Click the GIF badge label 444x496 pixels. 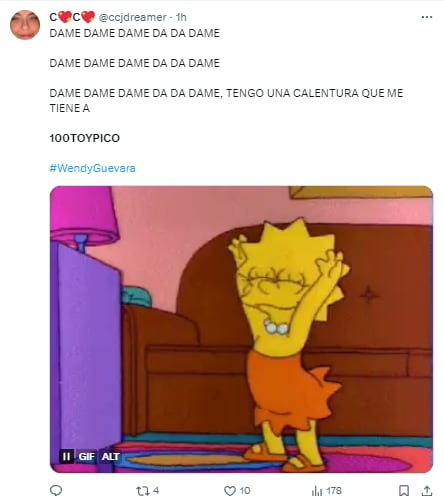click(86, 456)
